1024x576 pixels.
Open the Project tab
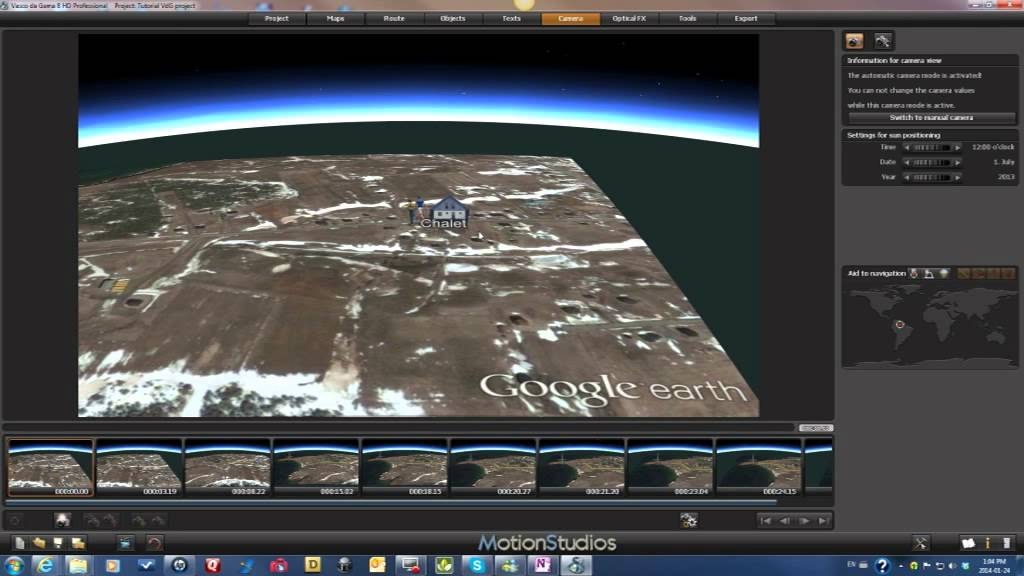tap(277, 19)
